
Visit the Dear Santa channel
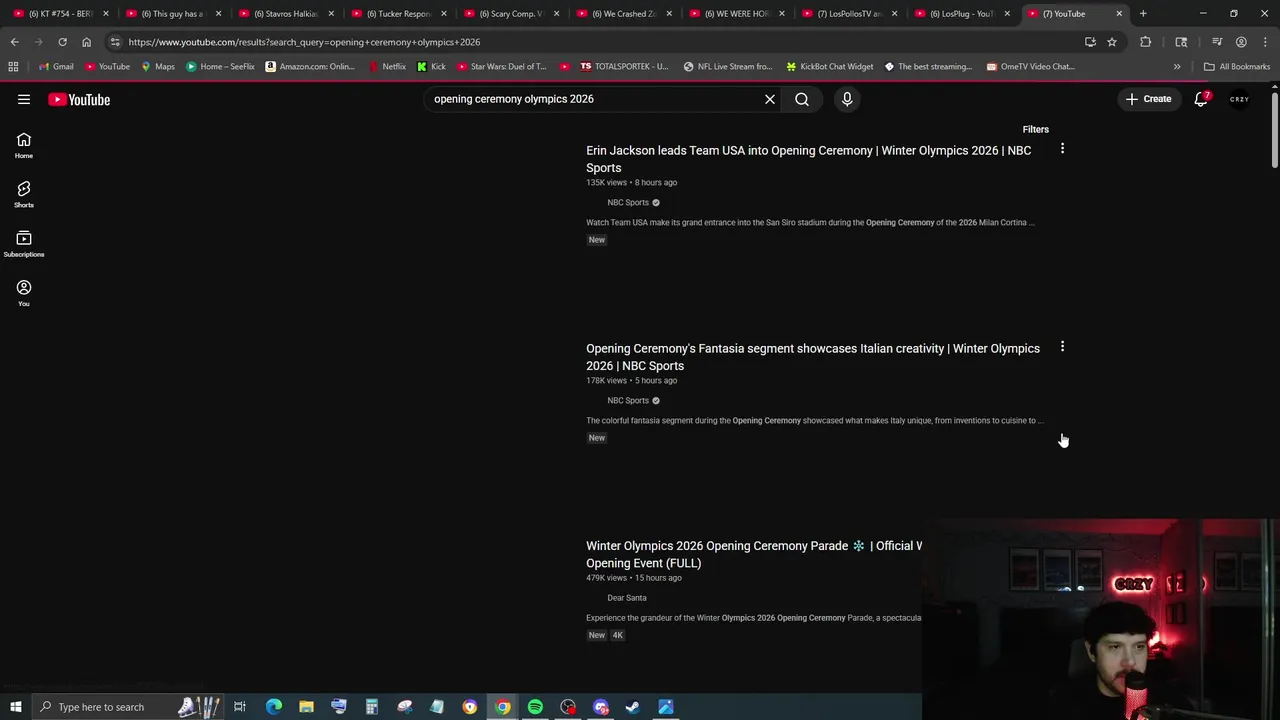point(627,598)
